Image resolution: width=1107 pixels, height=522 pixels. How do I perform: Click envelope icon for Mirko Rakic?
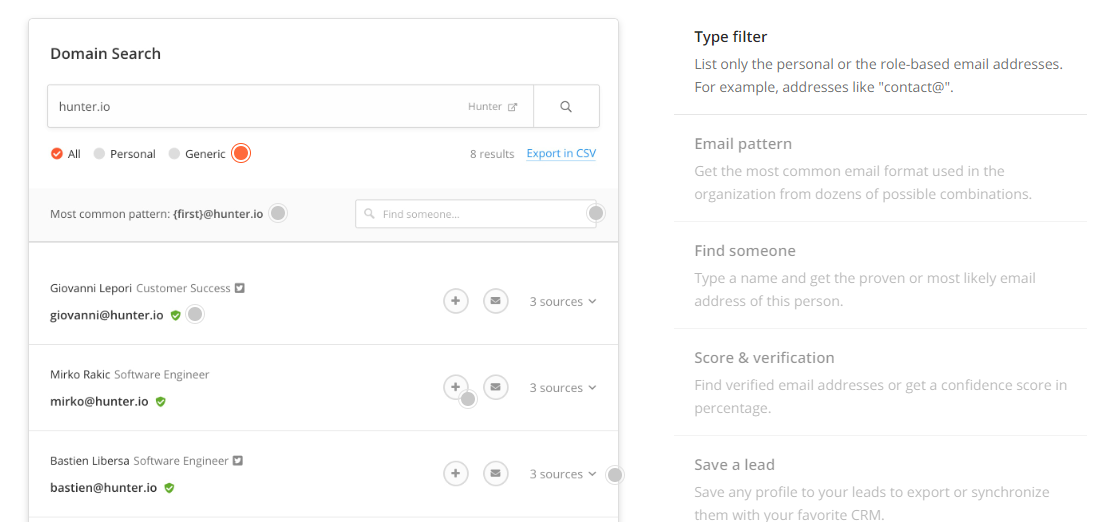(496, 387)
